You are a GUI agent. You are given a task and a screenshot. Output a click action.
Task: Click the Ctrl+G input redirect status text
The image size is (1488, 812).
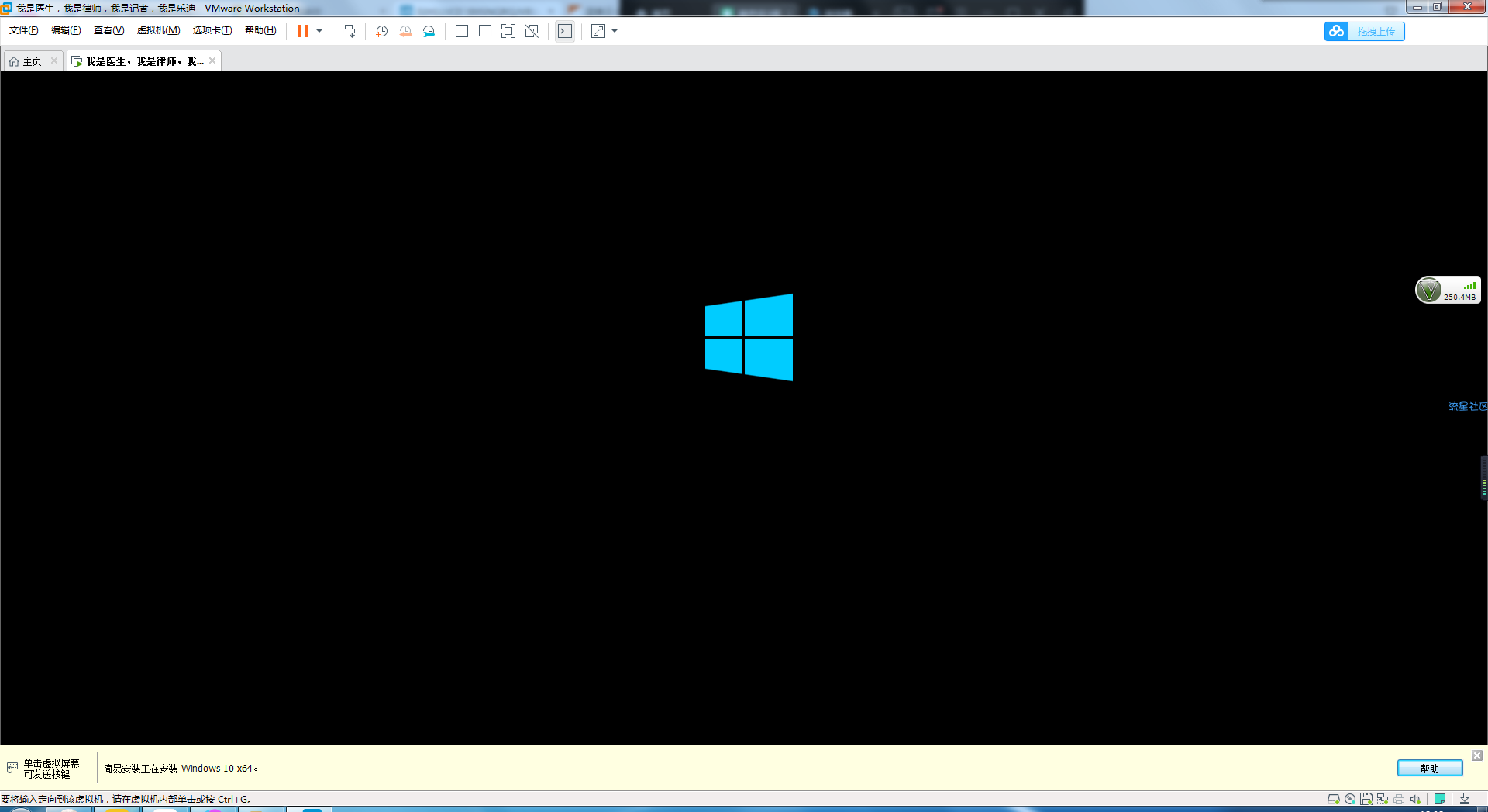coord(126,799)
